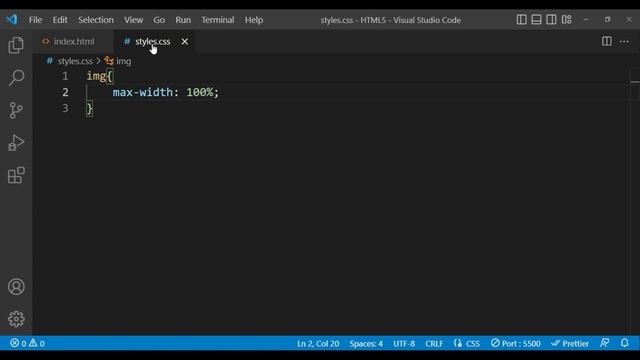Open the Selection menu

coord(96,20)
